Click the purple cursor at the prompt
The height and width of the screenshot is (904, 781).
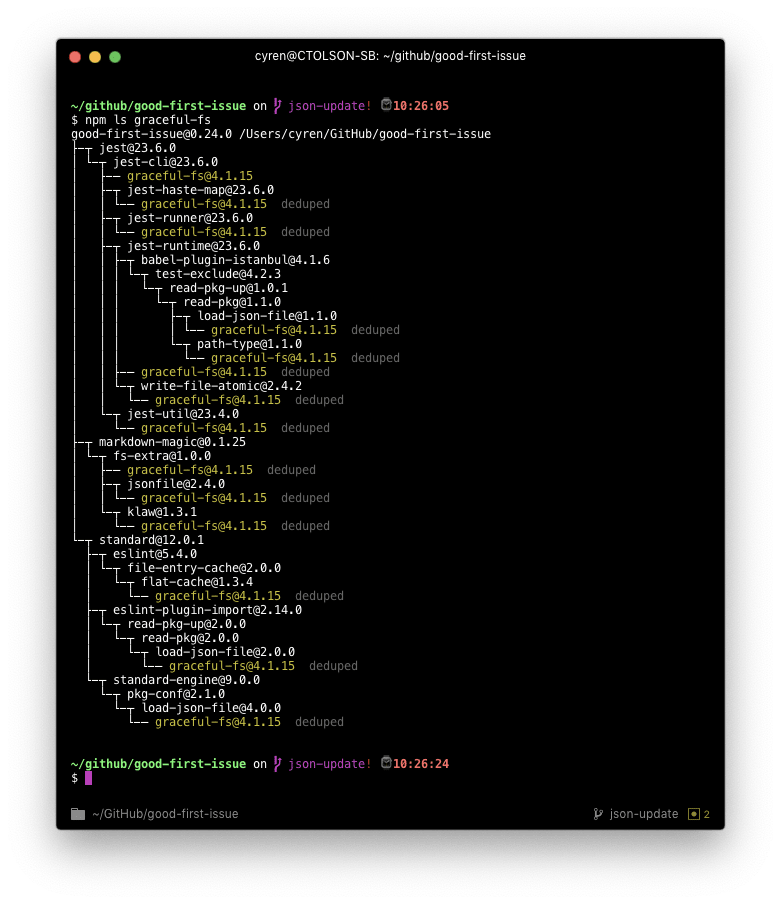[89, 778]
